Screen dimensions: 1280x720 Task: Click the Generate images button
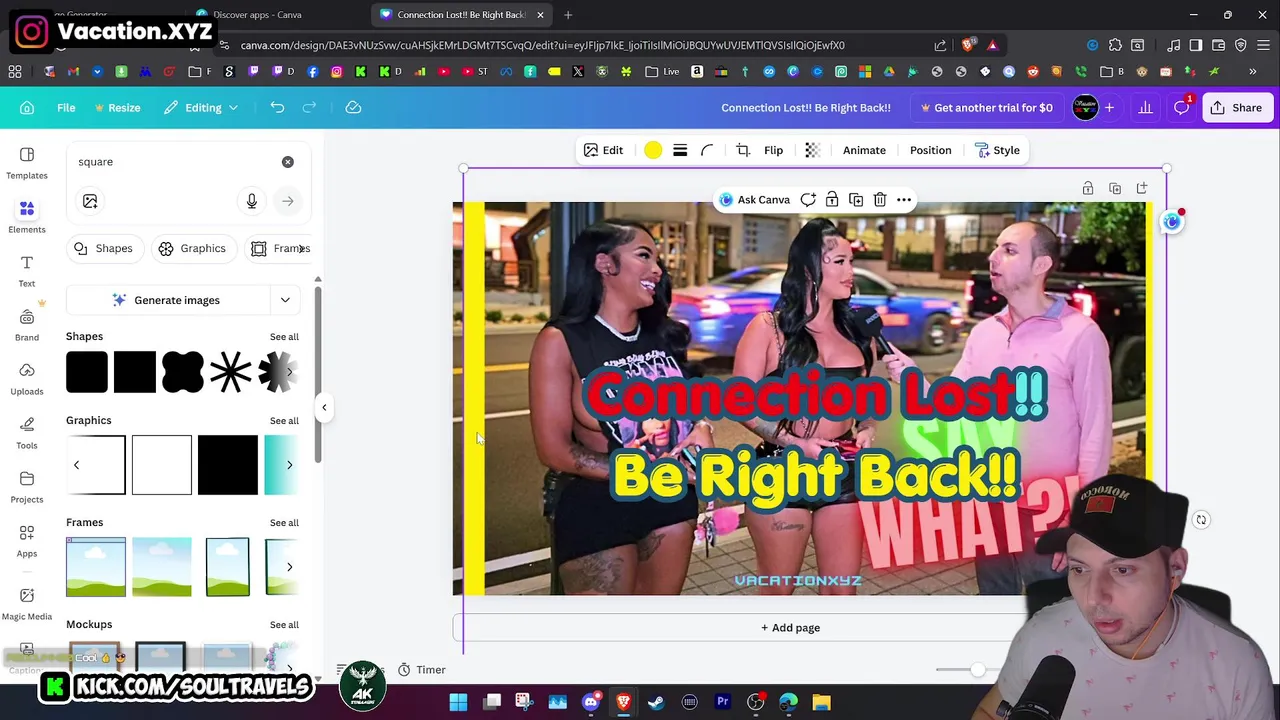point(166,300)
